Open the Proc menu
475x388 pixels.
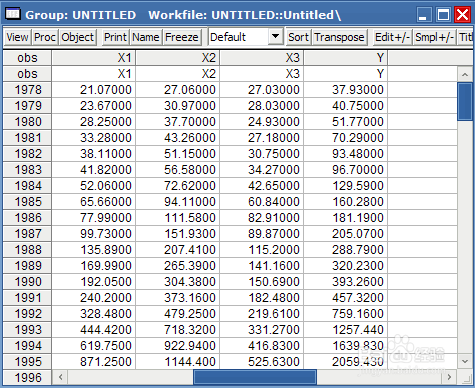tap(45, 37)
